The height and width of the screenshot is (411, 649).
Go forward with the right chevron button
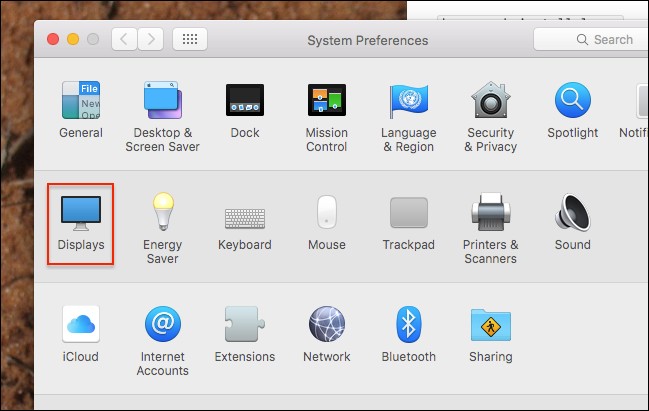click(x=150, y=39)
